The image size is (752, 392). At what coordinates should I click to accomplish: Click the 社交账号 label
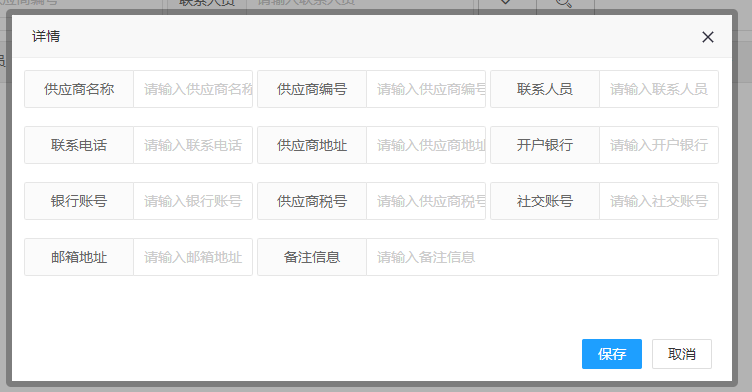[545, 201]
